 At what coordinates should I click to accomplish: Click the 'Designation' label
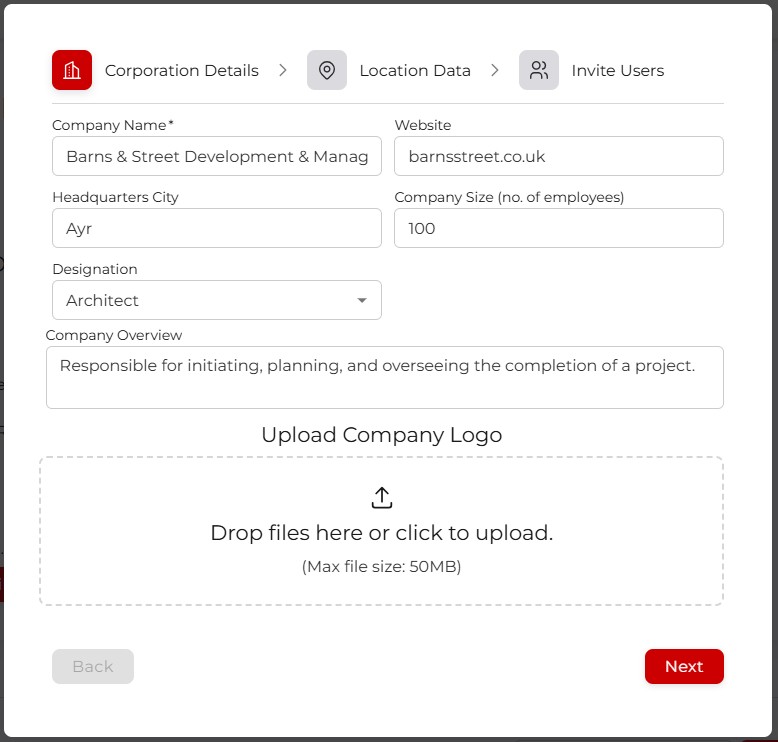click(x=95, y=269)
